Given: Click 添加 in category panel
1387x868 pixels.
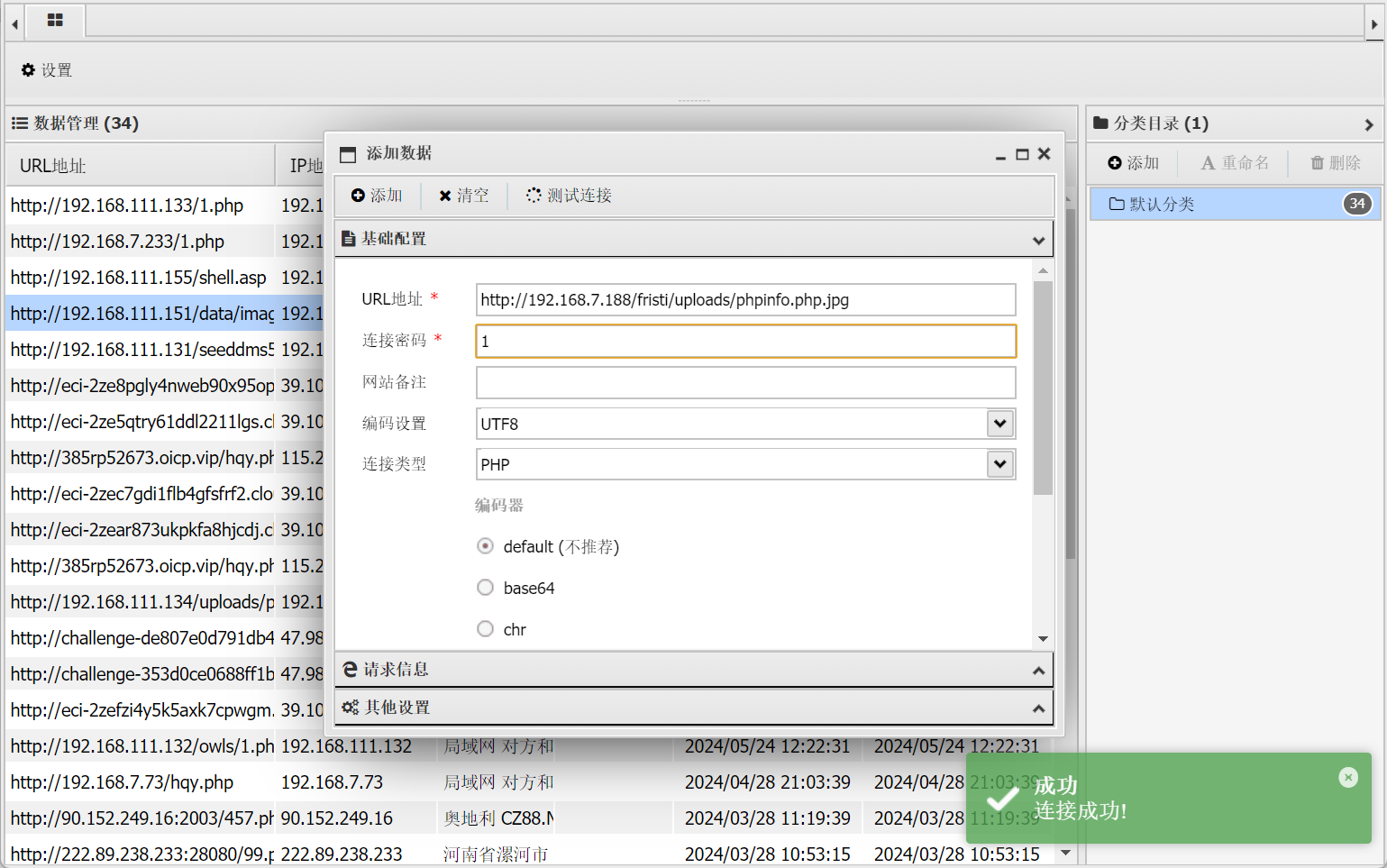Looking at the screenshot, I should (x=1133, y=163).
